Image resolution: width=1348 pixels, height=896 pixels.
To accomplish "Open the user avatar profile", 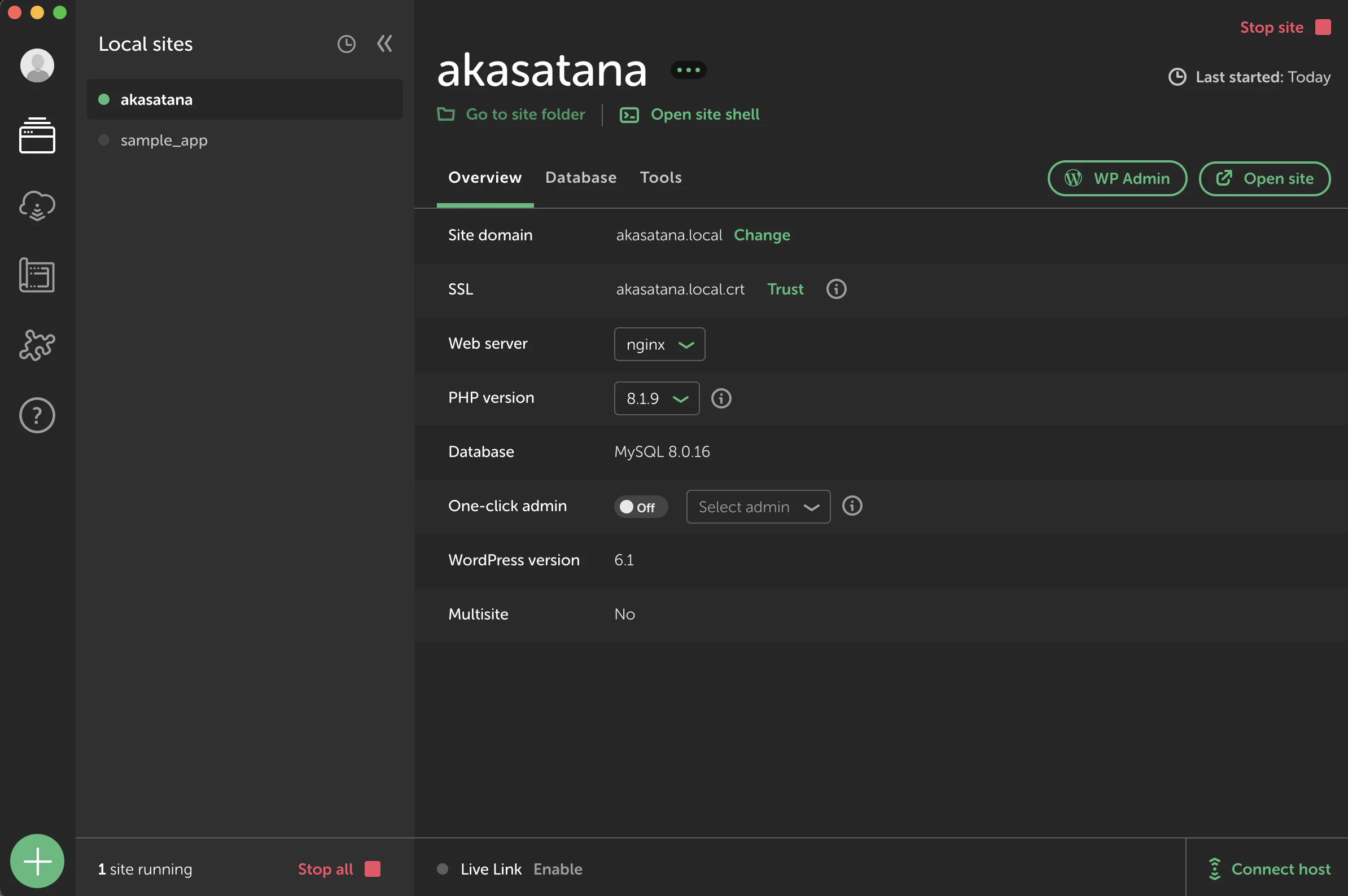I will tap(37, 65).
